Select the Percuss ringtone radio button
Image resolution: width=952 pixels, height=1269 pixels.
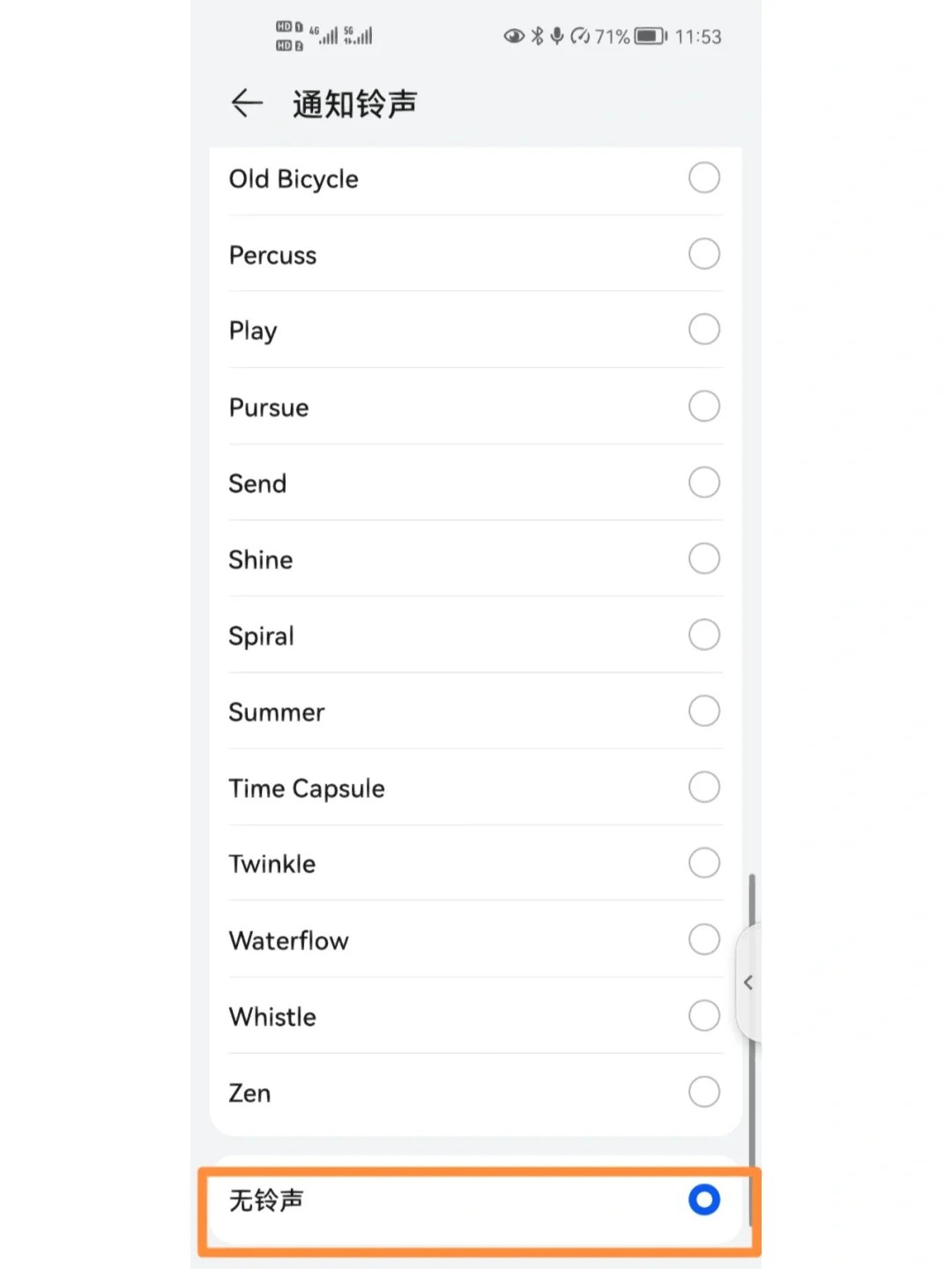(x=703, y=254)
